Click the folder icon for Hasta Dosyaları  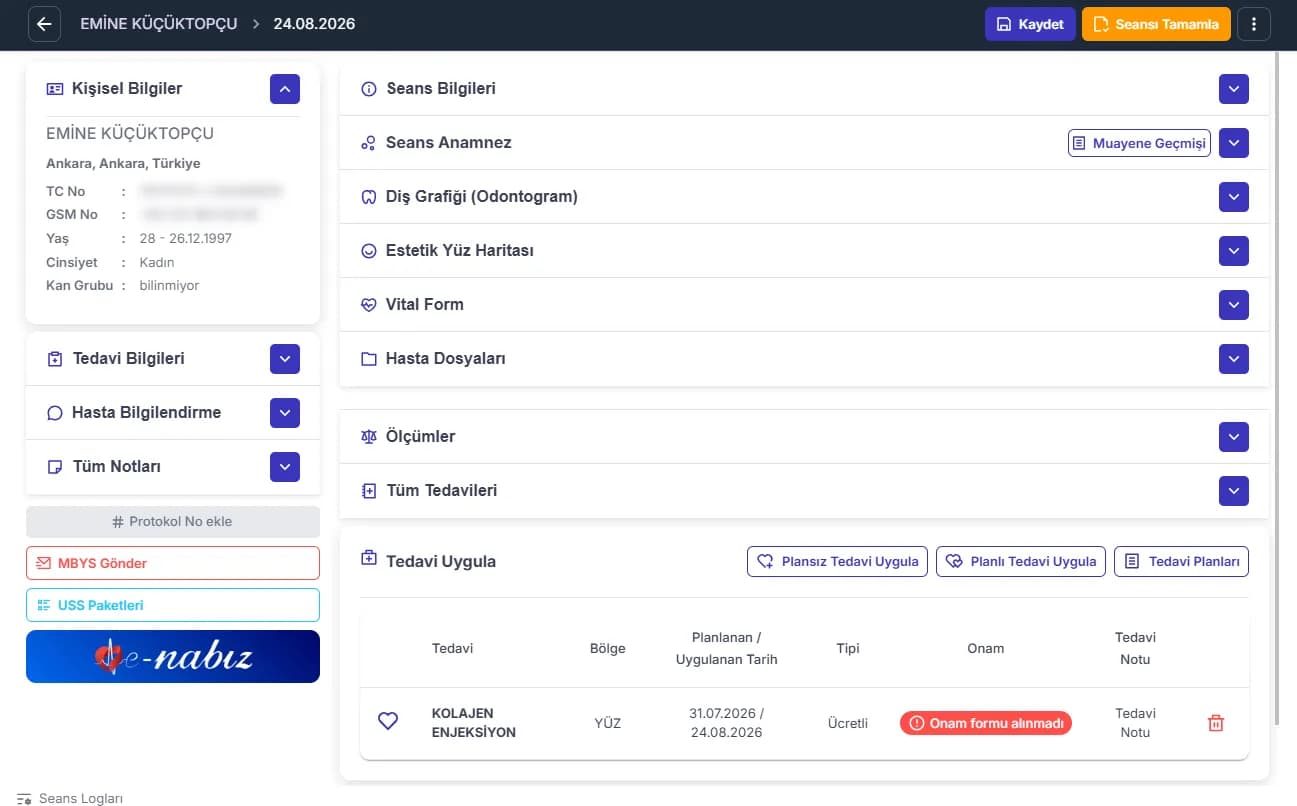point(368,359)
